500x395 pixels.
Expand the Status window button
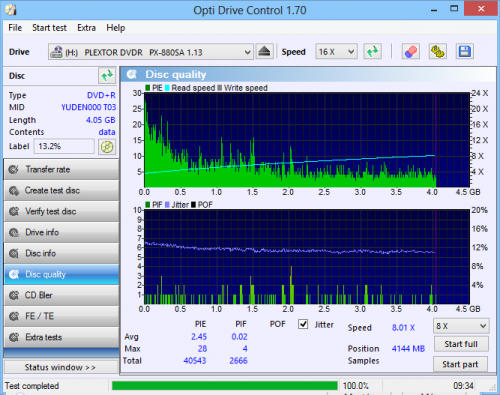[x=61, y=367]
